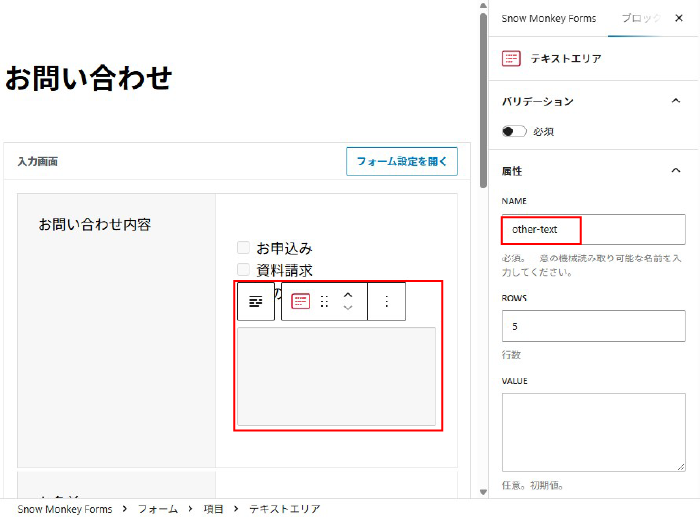
Task: Check the 資料請求 checkbox
Action: [x=243, y=269]
